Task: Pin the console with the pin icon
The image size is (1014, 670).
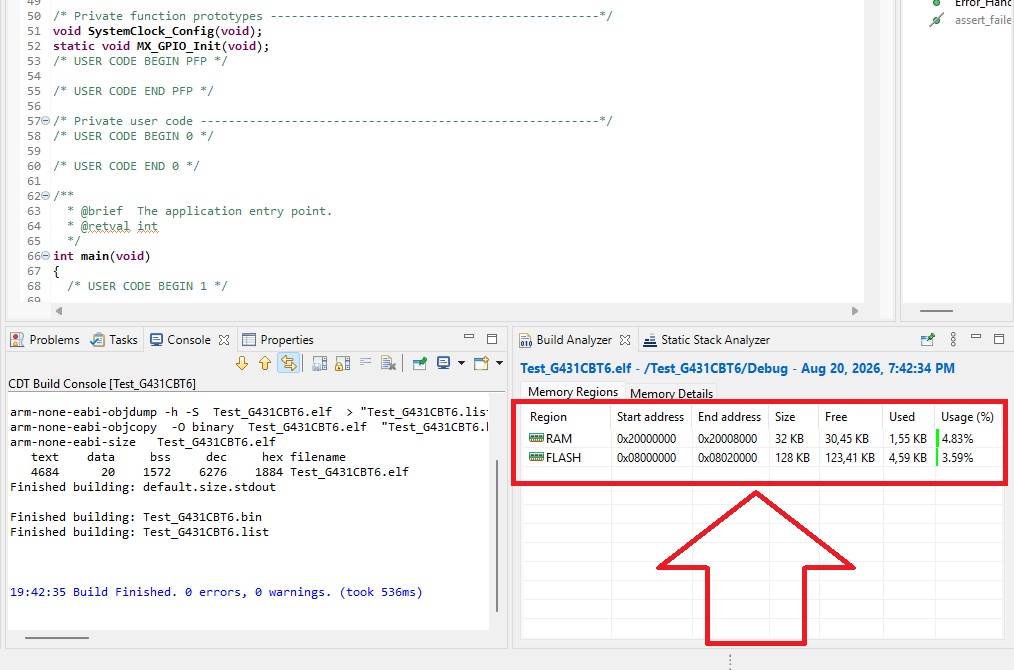Action: coord(420,363)
